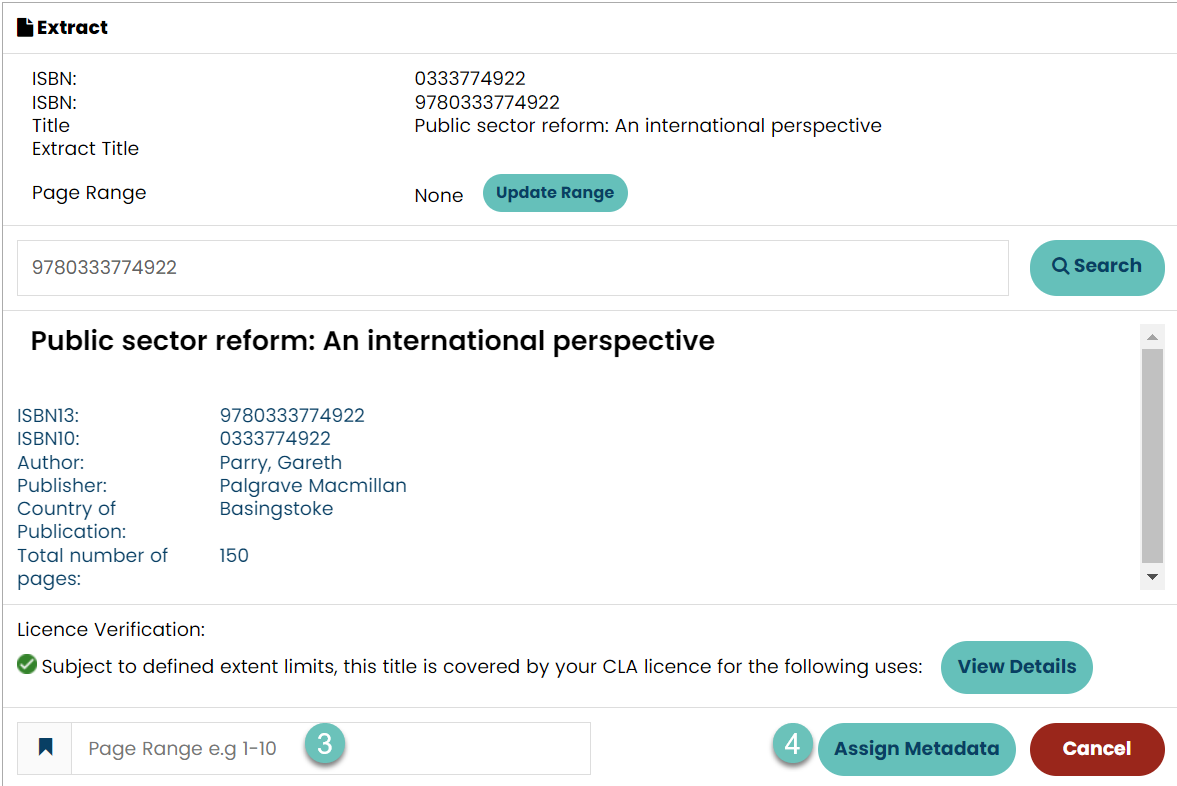
Task: Cancel the extract dialog
Action: pos(1097,748)
